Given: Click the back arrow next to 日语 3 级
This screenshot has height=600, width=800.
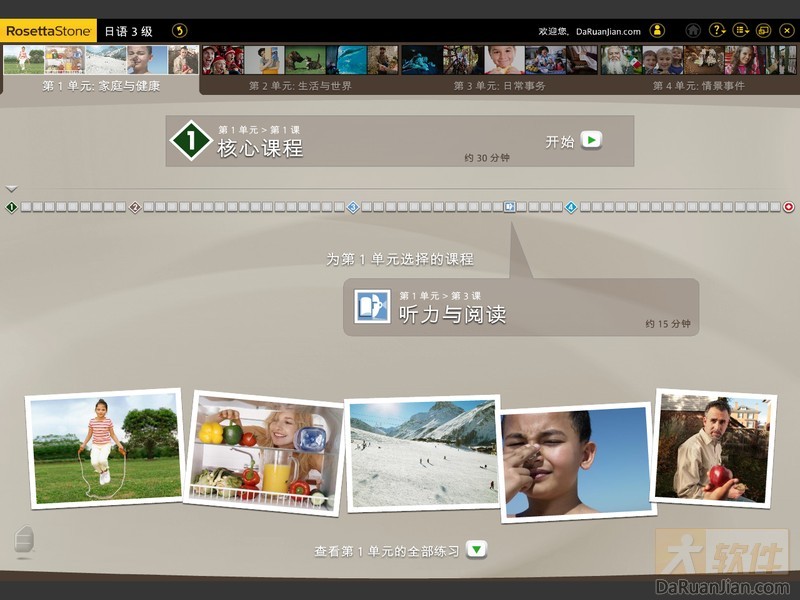Looking at the screenshot, I should click(179, 31).
